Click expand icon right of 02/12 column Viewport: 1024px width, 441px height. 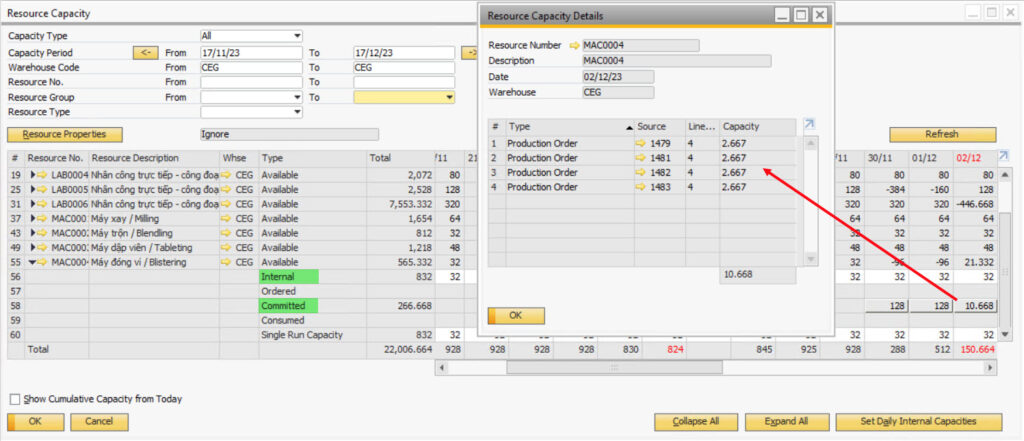click(x=1003, y=156)
